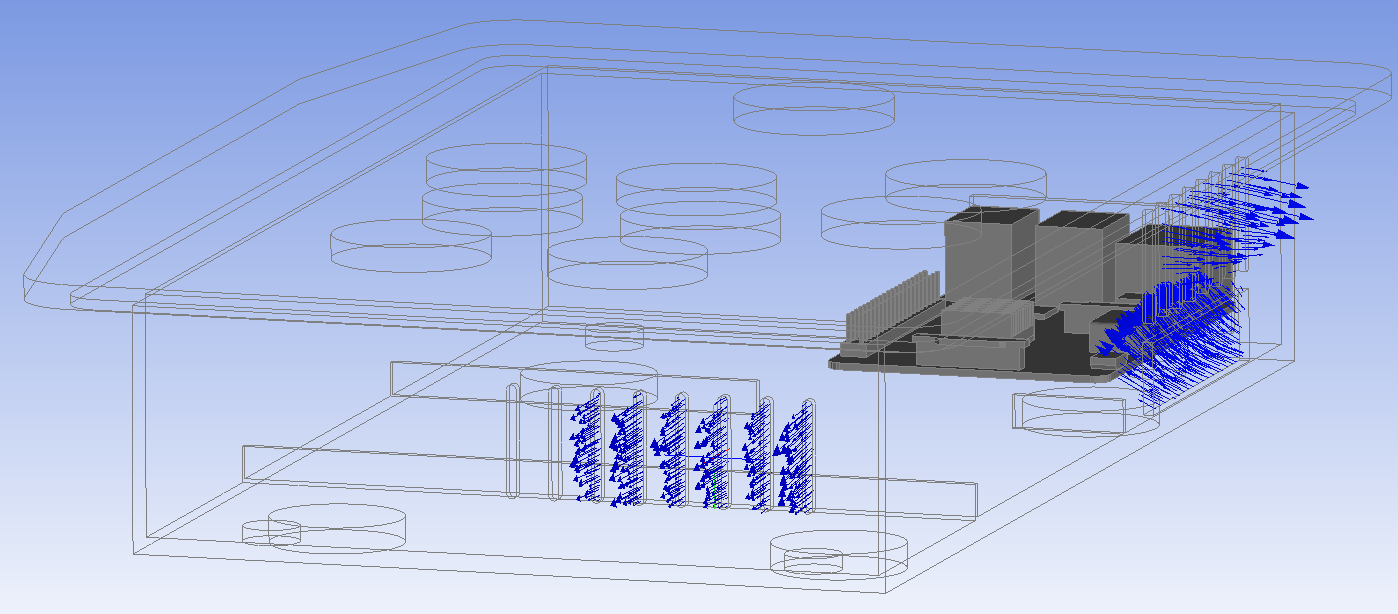Select the bottom-left wireframe foot cylinder
The width and height of the screenshot is (1398, 614).
(336, 528)
